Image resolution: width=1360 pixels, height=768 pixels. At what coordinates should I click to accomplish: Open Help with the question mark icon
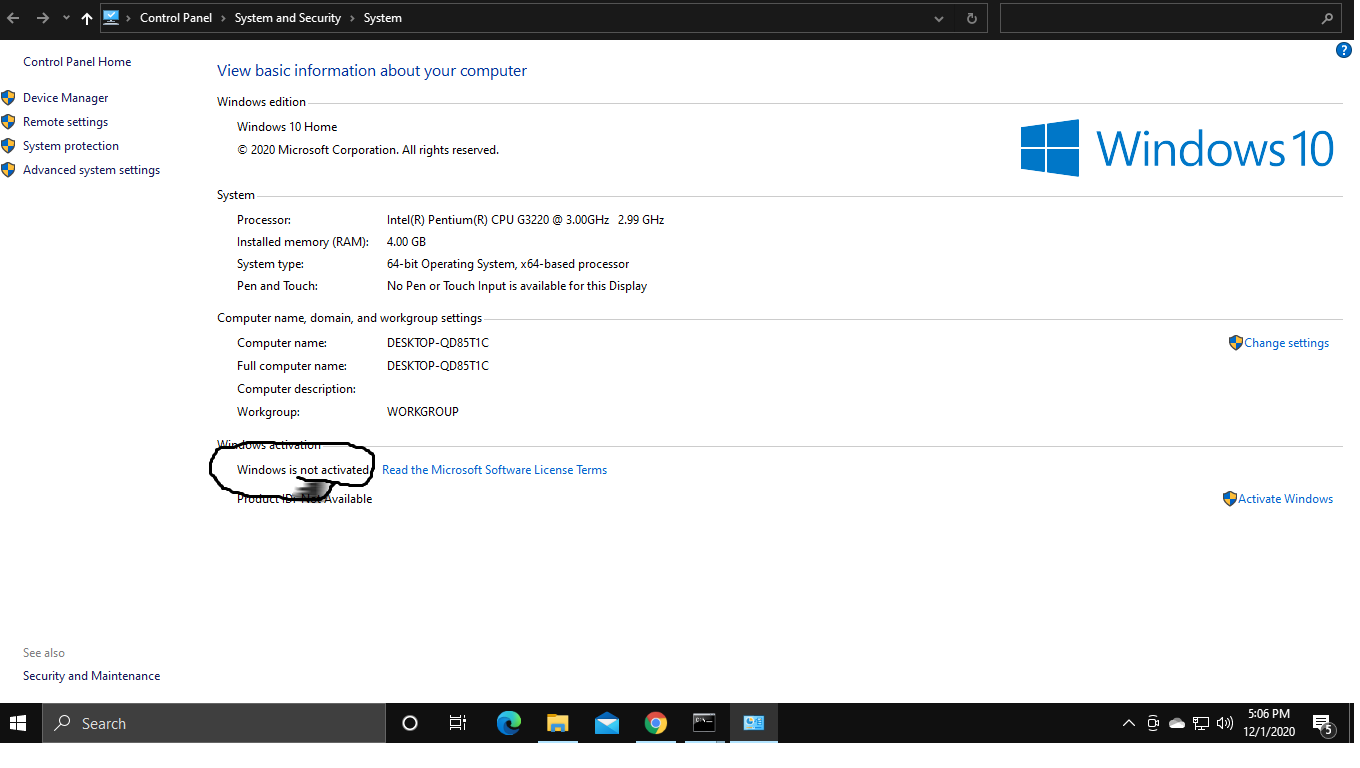pos(1344,50)
